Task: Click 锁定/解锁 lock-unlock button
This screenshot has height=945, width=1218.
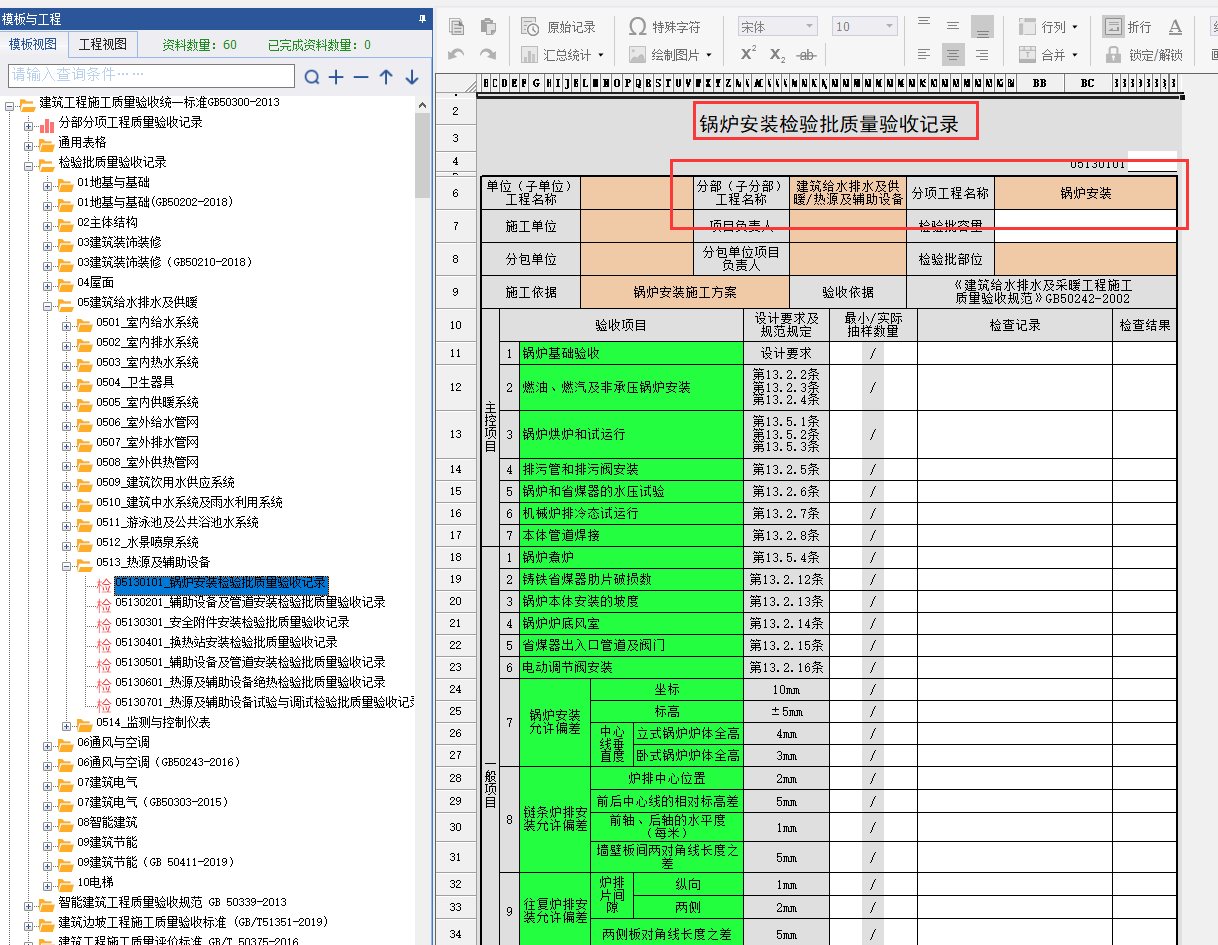Action: tap(1144, 55)
